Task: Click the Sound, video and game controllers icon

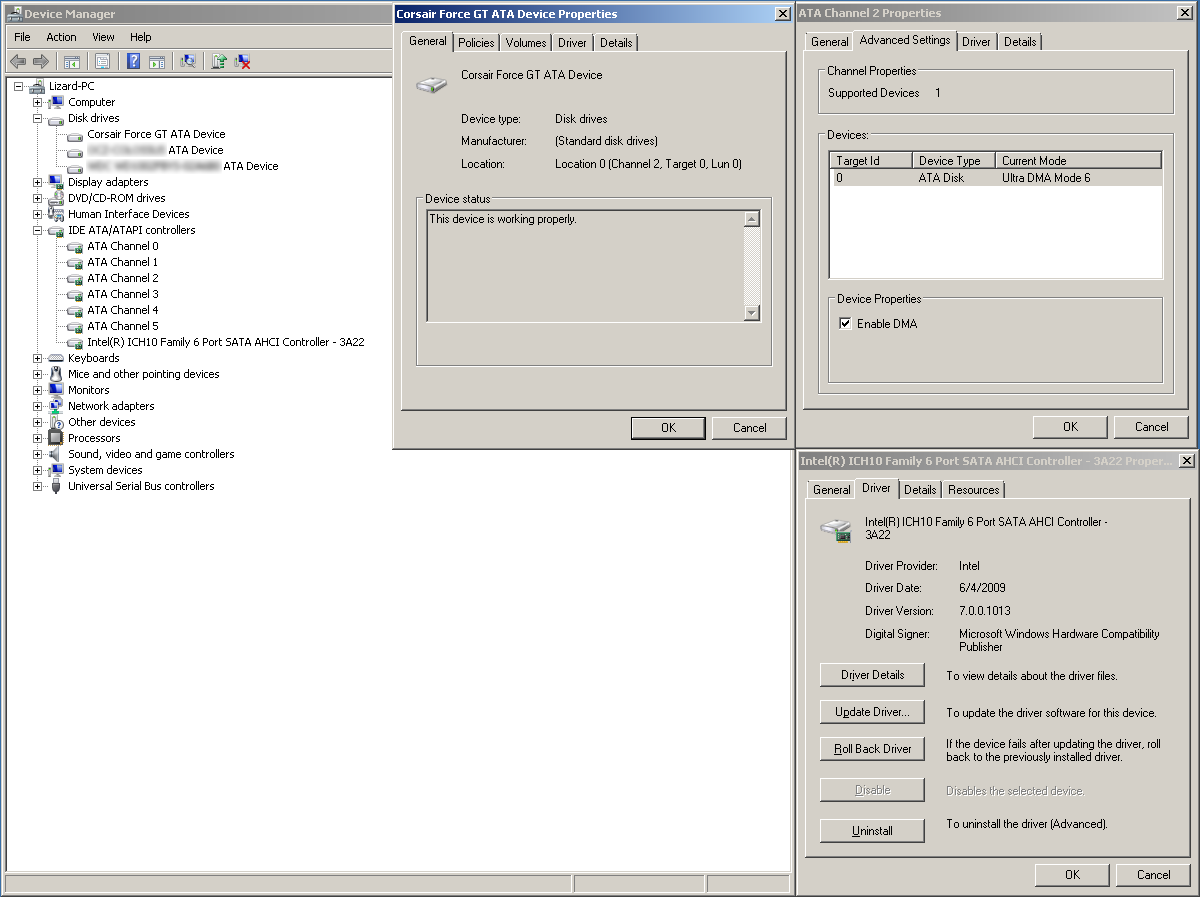Action: 56,454
